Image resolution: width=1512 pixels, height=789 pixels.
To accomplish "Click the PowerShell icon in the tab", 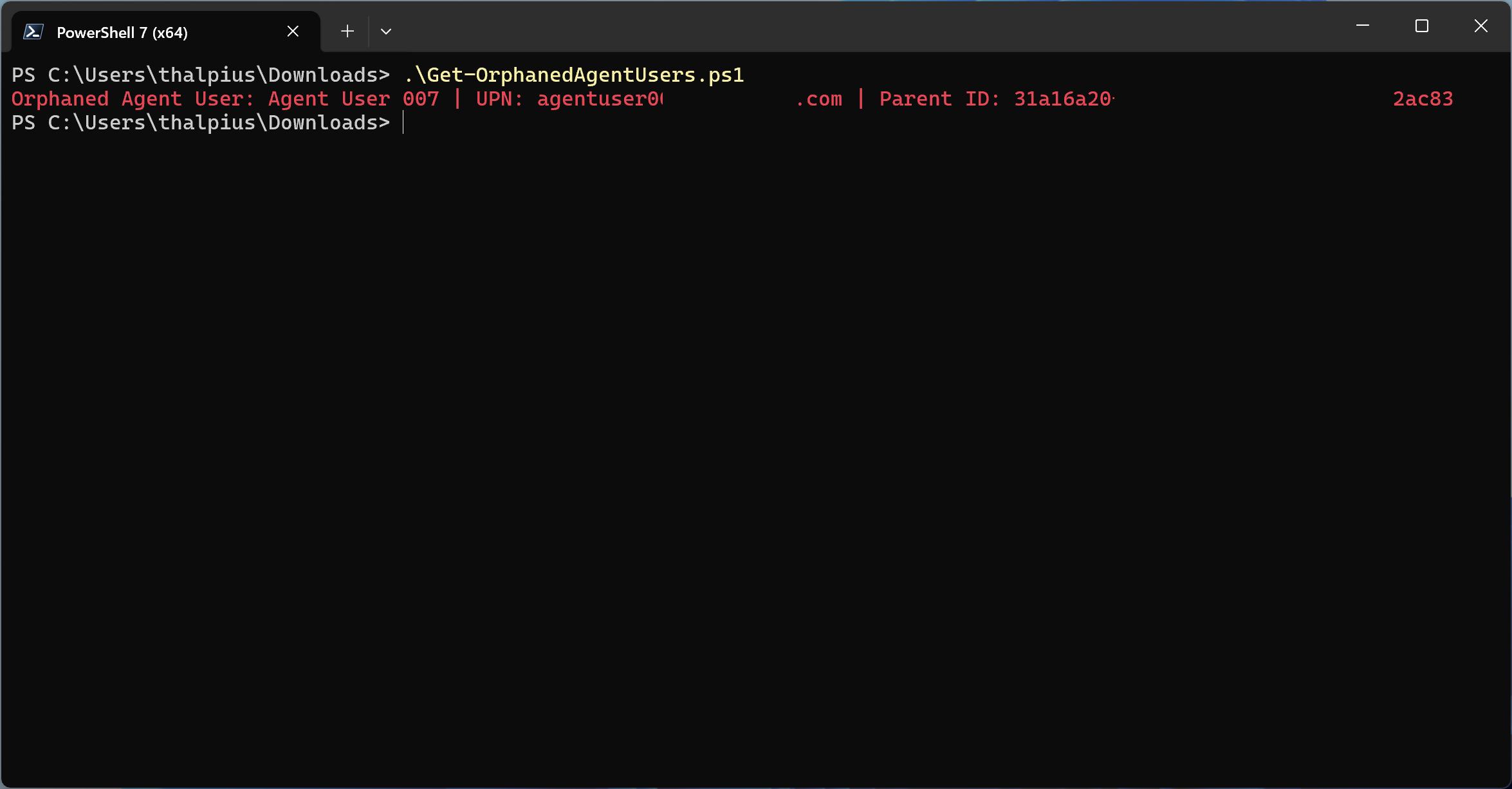I will tap(33, 32).
